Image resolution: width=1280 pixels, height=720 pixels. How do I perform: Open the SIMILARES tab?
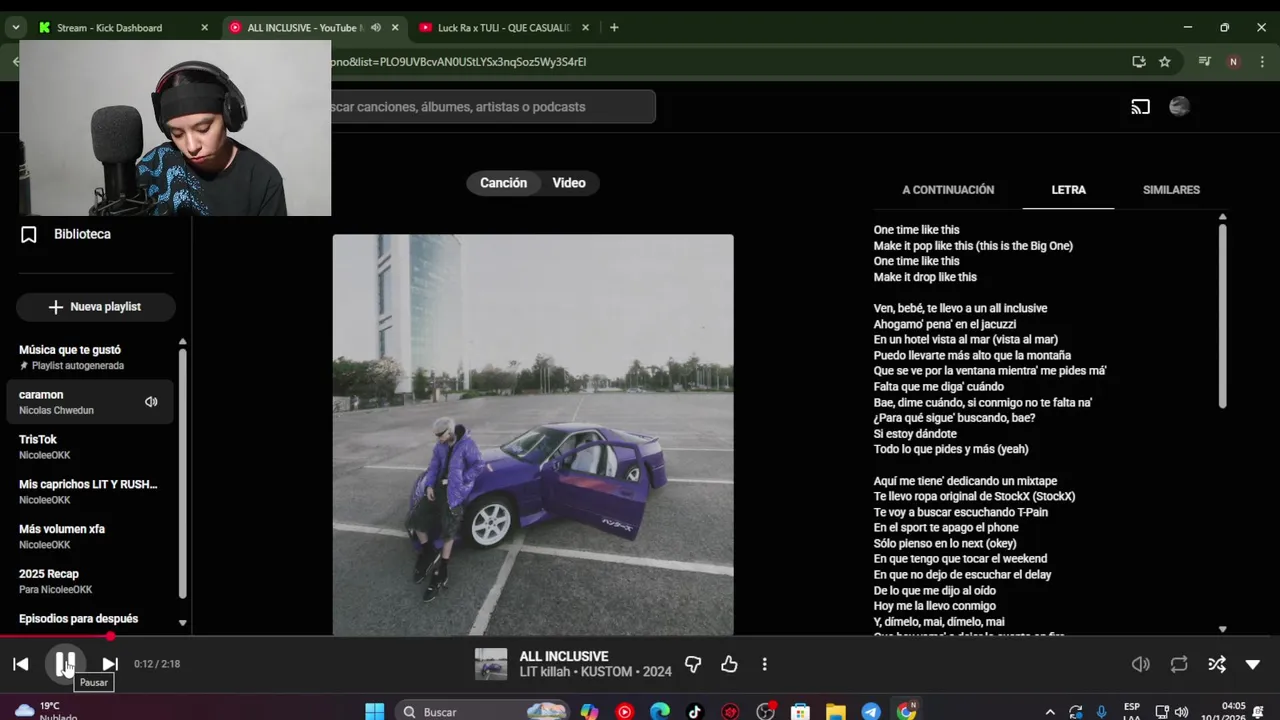pyautogui.click(x=1171, y=190)
